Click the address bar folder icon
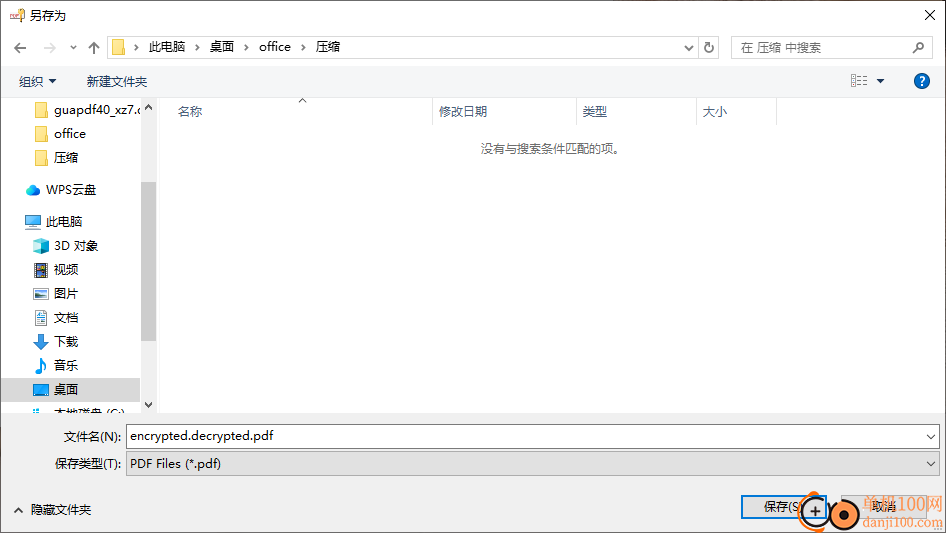The height and width of the screenshot is (533, 946). [x=119, y=47]
